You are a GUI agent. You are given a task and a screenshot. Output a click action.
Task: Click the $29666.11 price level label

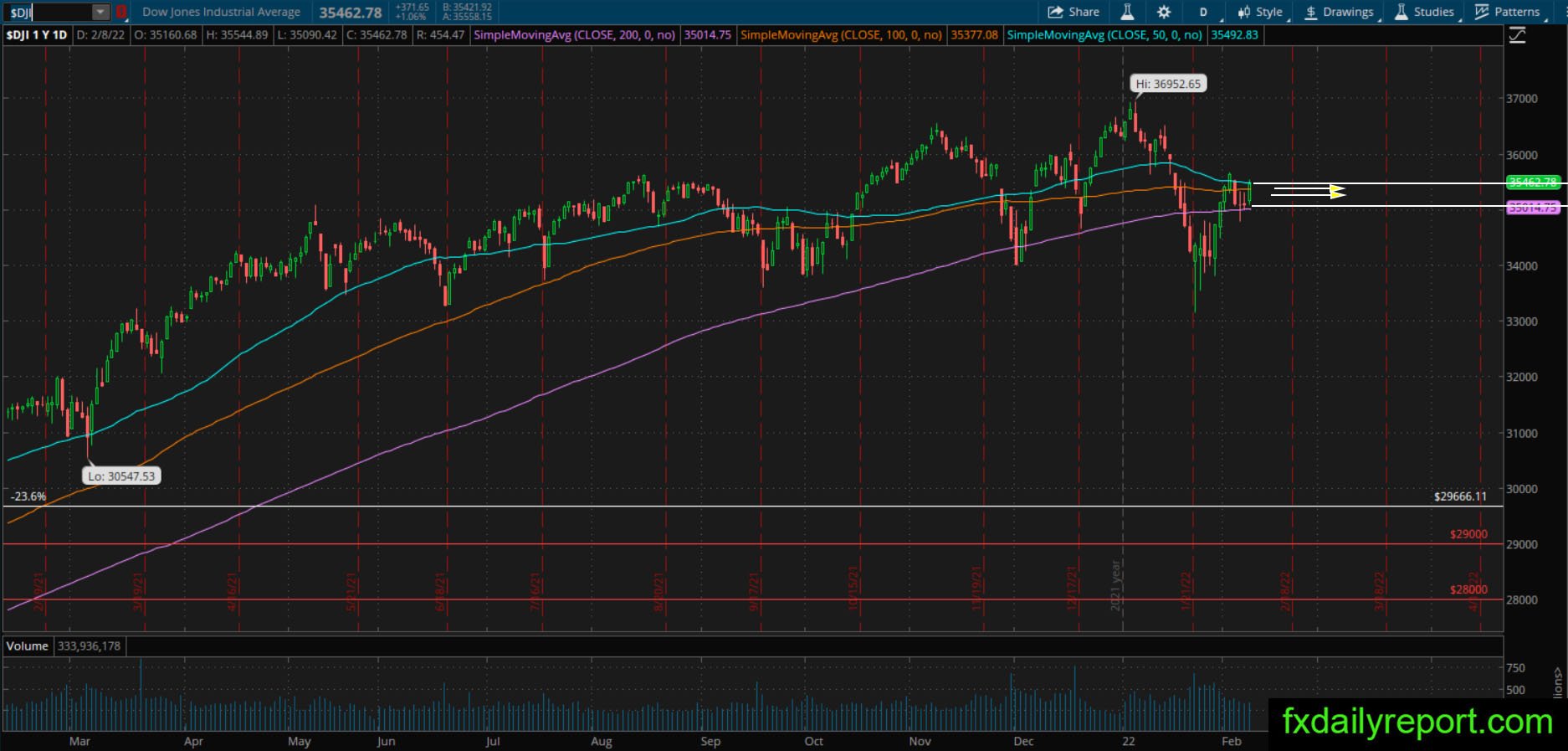click(1460, 496)
